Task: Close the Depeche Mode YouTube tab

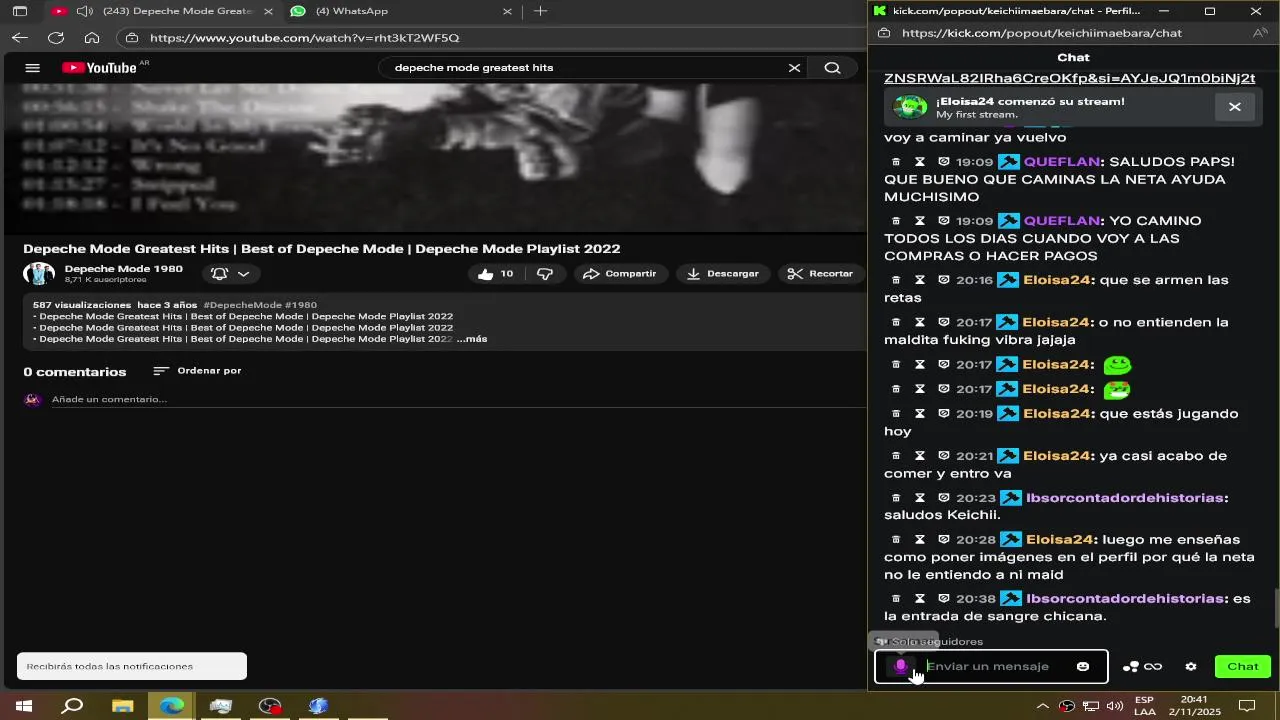Action: 268,11
